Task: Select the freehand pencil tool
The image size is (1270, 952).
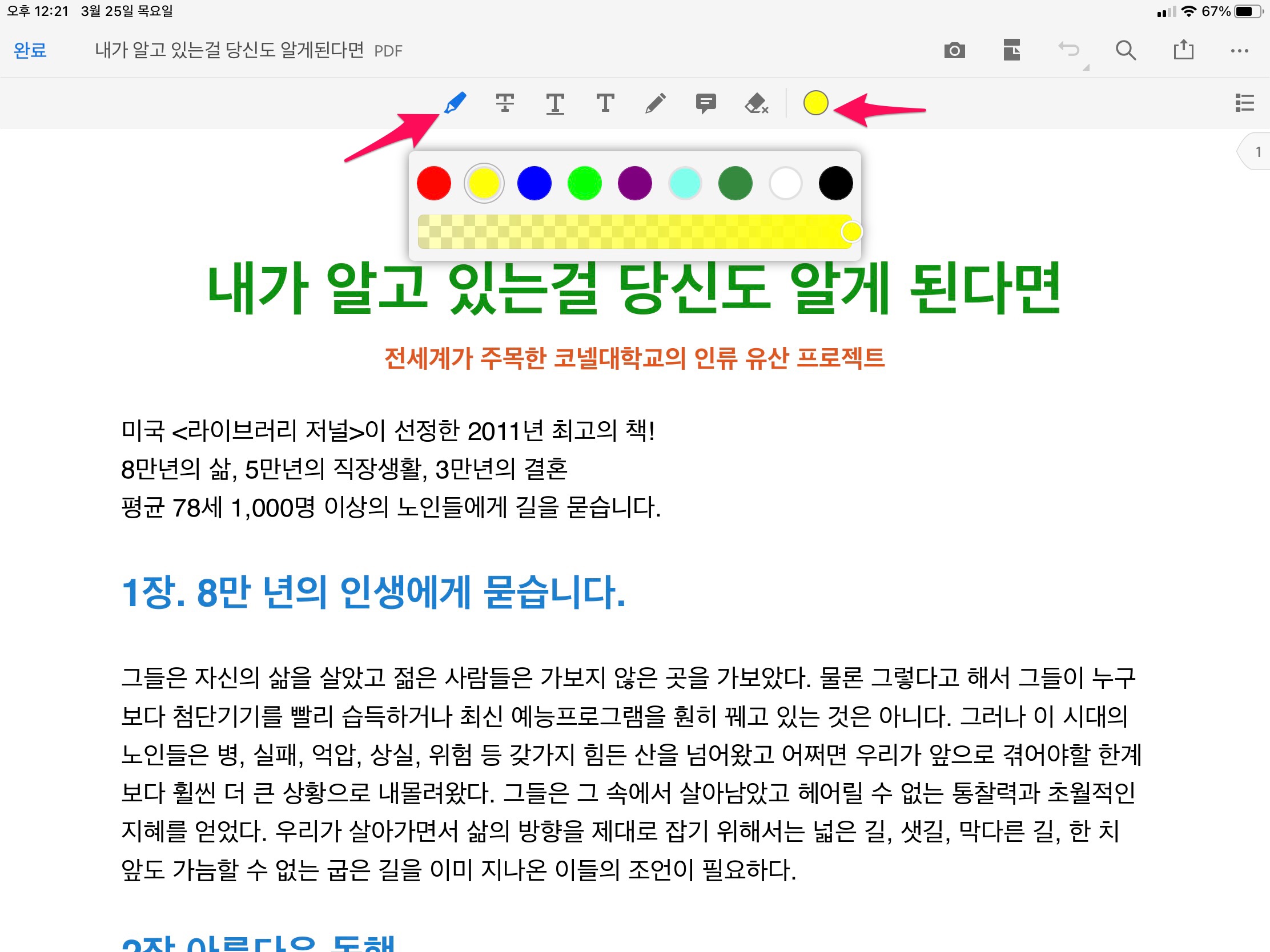Action: 655,103
